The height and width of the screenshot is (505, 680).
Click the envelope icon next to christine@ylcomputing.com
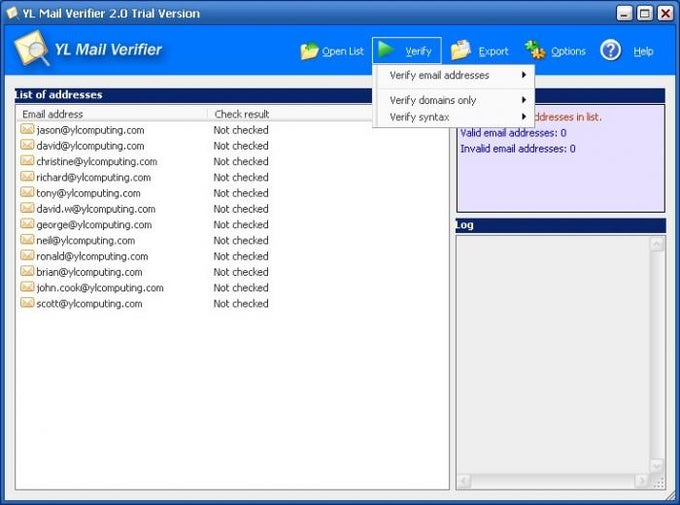point(27,161)
